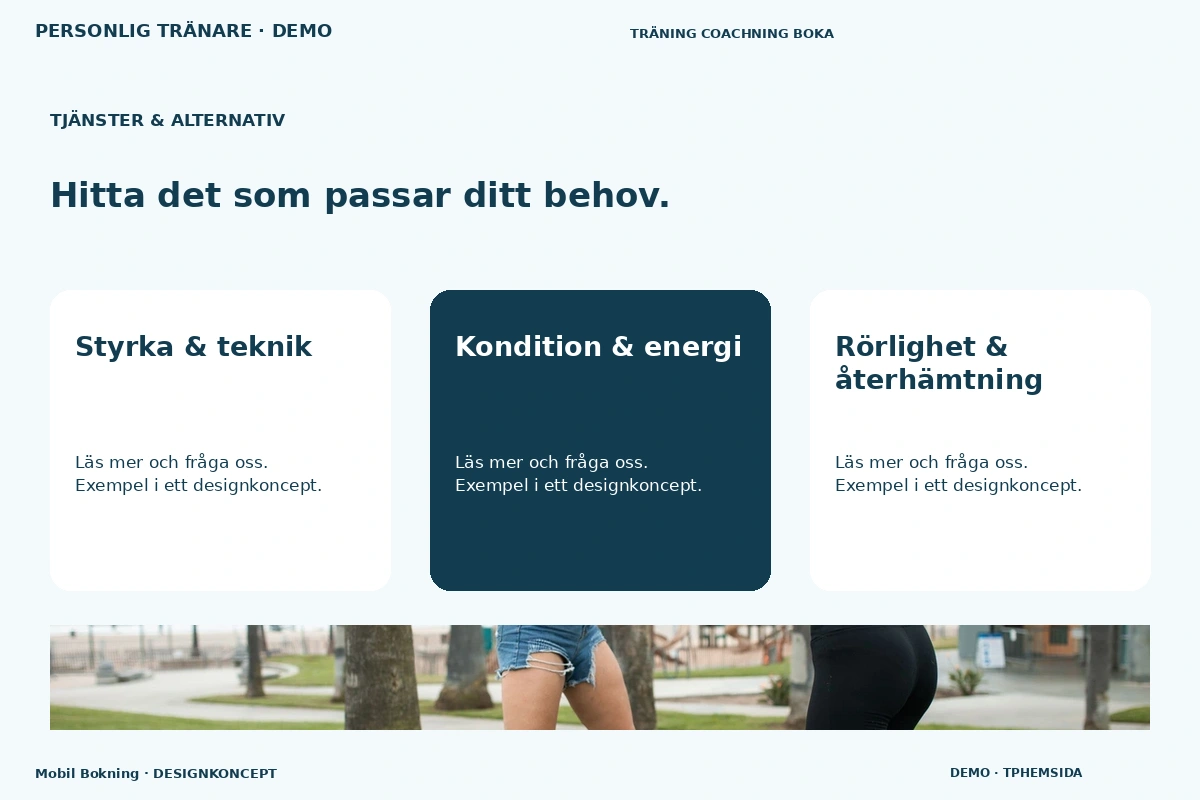This screenshot has width=1200, height=800.
Task: Click the heading Hitta det som passar ditt behov.
Action: tap(360, 195)
